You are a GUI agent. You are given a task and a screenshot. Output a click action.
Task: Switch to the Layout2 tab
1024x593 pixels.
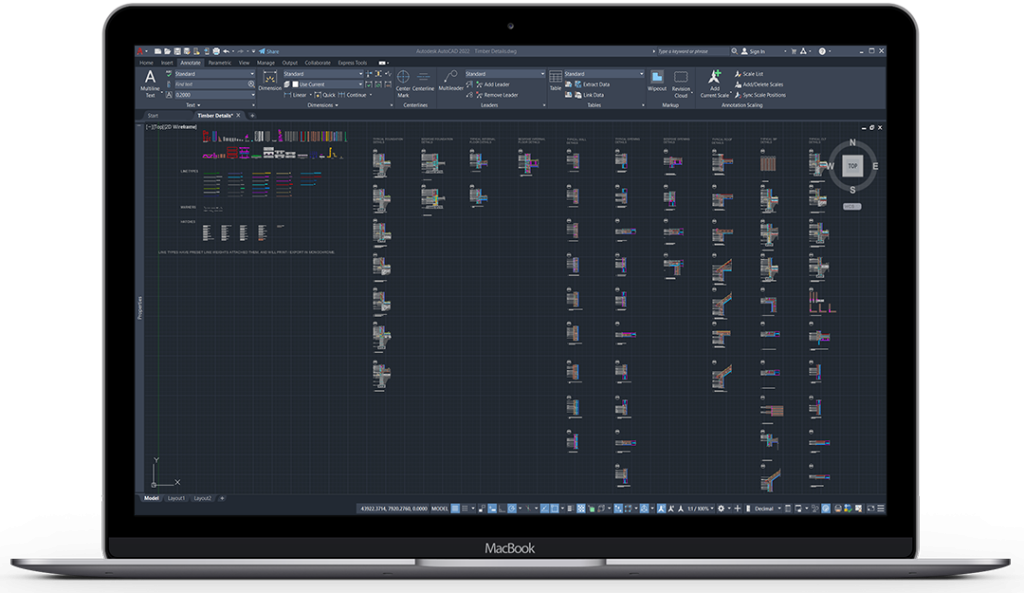202,498
